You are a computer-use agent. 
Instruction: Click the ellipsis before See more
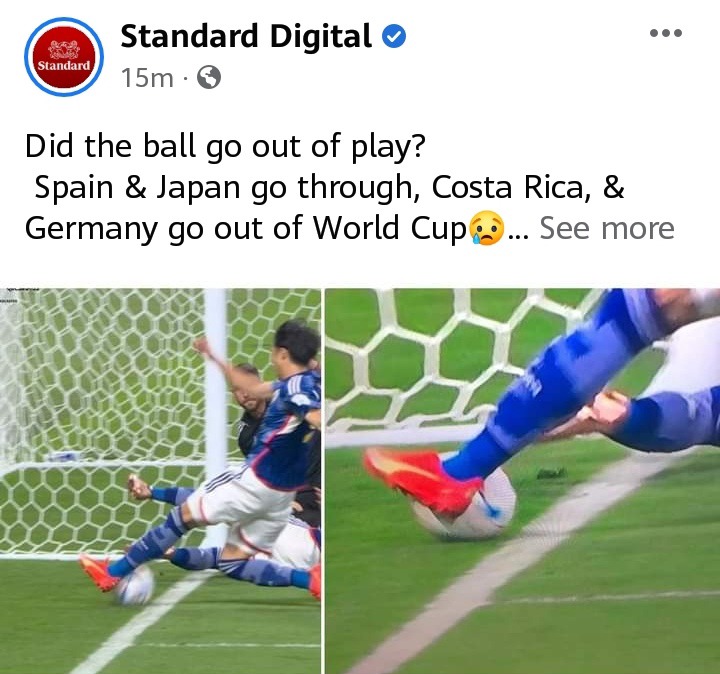[519, 236]
